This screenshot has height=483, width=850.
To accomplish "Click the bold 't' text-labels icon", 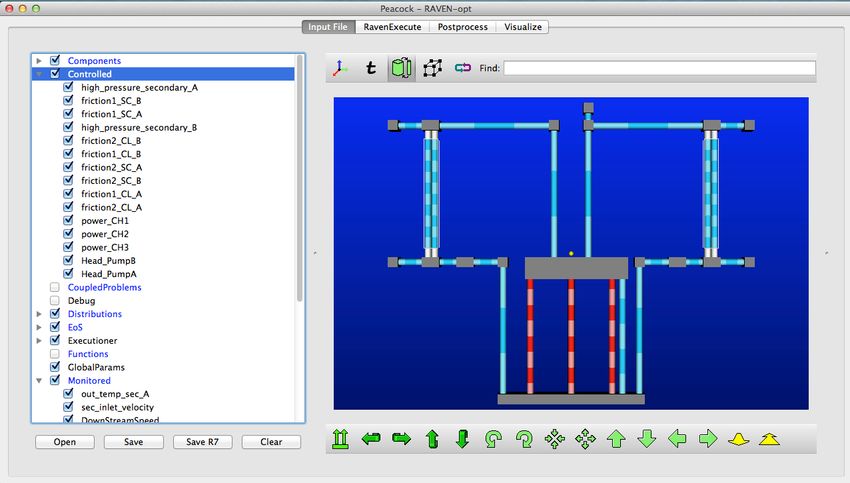I will [x=371, y=68].
